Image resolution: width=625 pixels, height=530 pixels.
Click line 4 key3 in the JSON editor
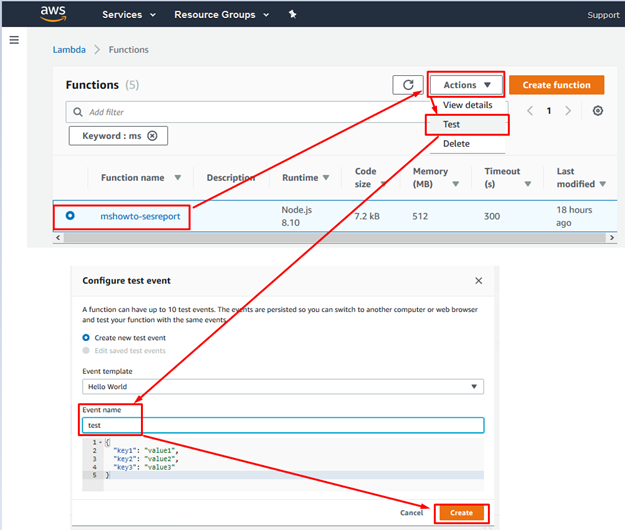point(144,467)
